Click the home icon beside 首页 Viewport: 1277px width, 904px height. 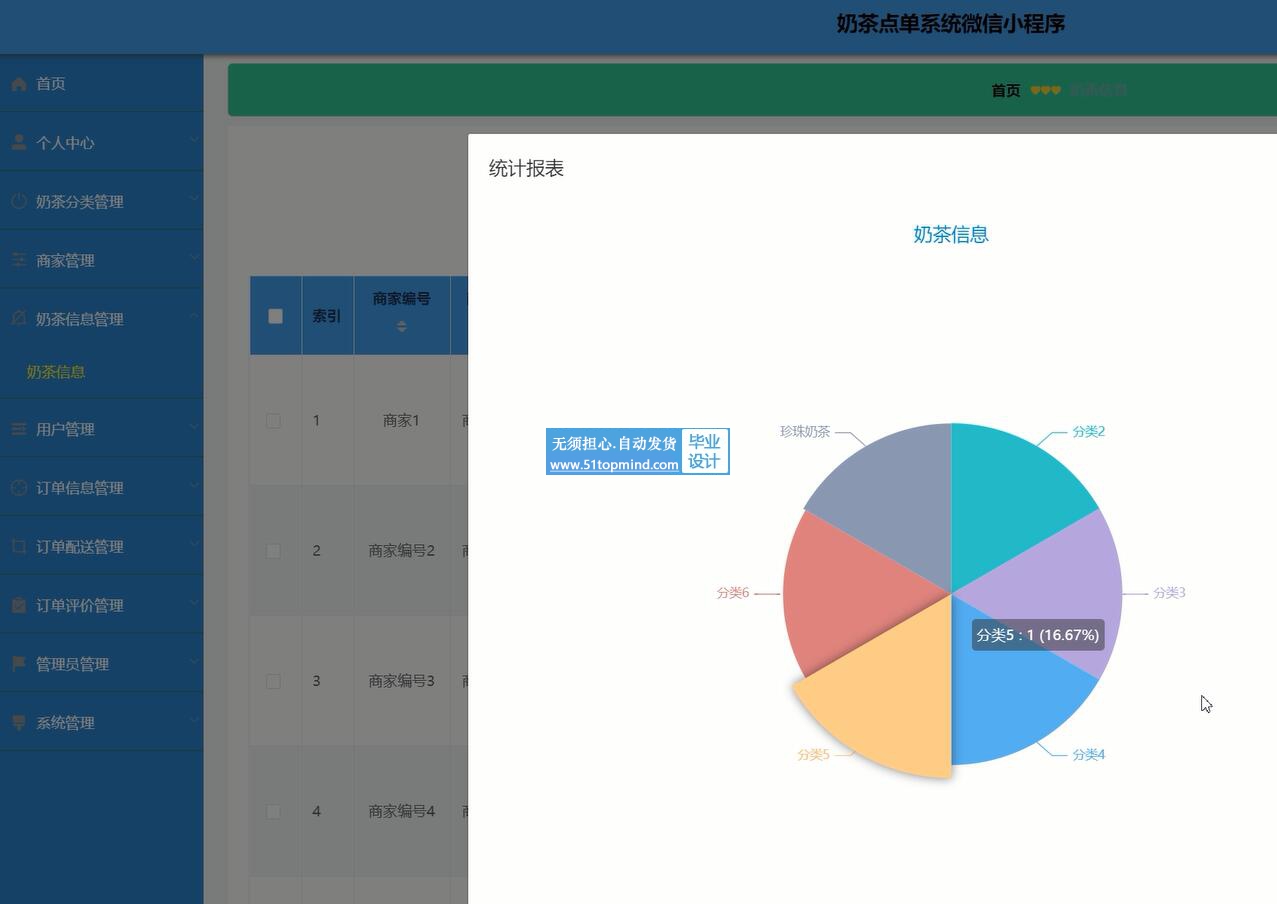coord(19,84)
